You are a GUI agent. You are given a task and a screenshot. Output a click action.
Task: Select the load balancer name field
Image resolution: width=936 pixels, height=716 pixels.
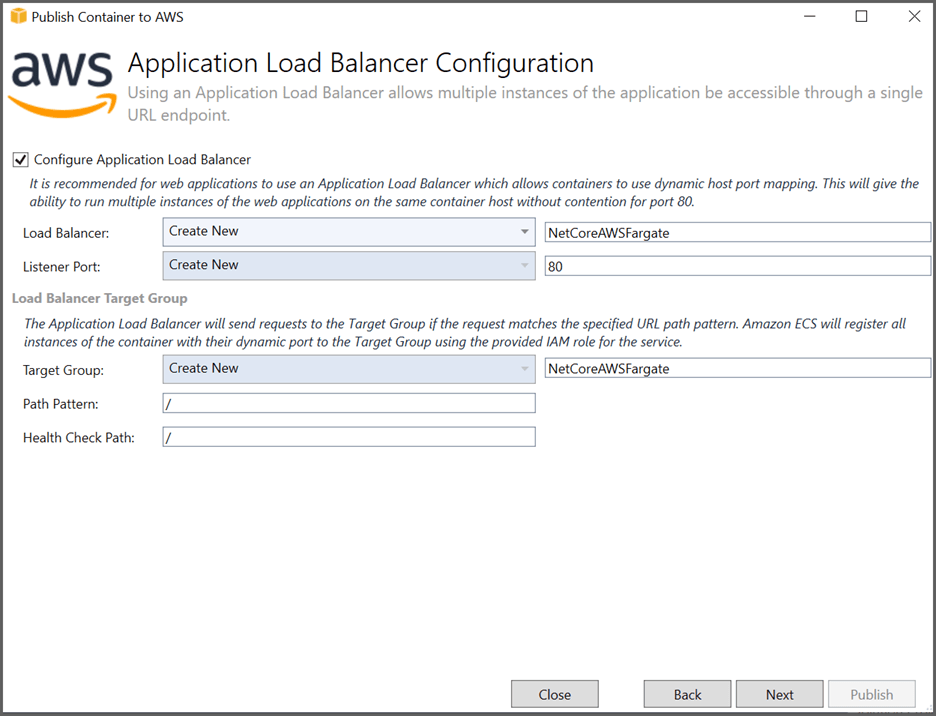click(736, 231)
